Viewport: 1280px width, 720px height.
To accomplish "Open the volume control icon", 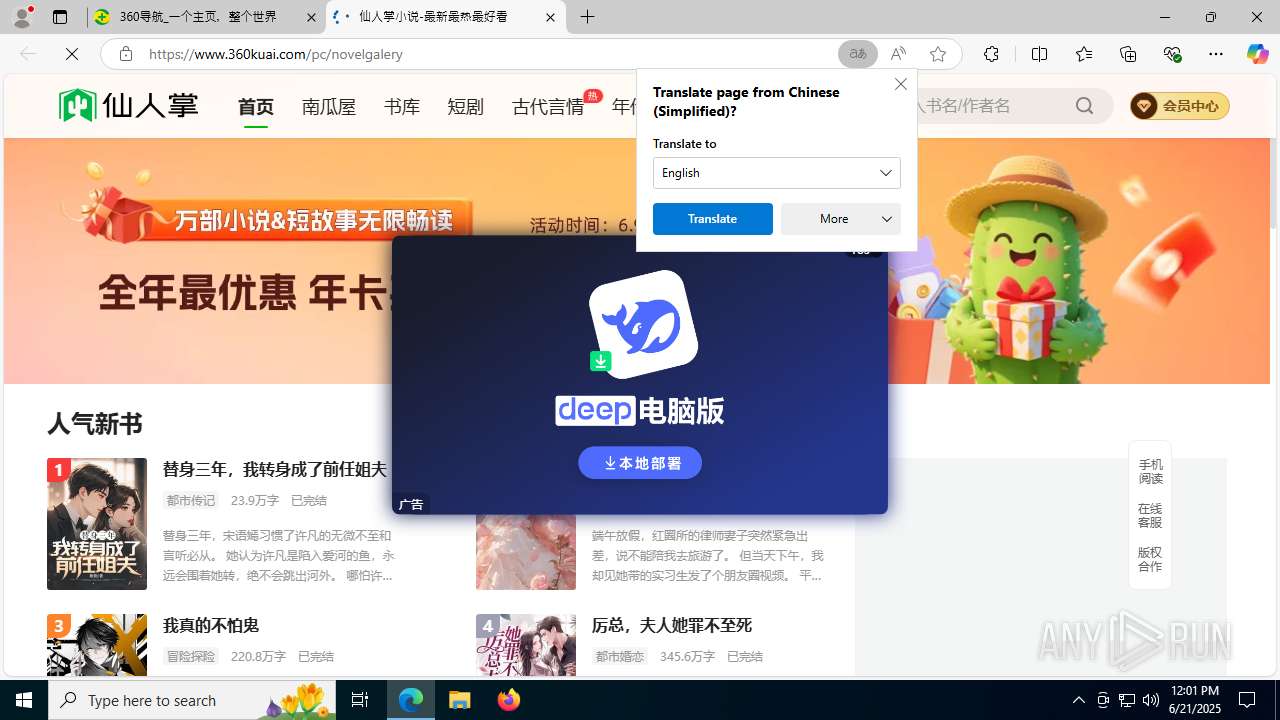I will [1151, 700].
